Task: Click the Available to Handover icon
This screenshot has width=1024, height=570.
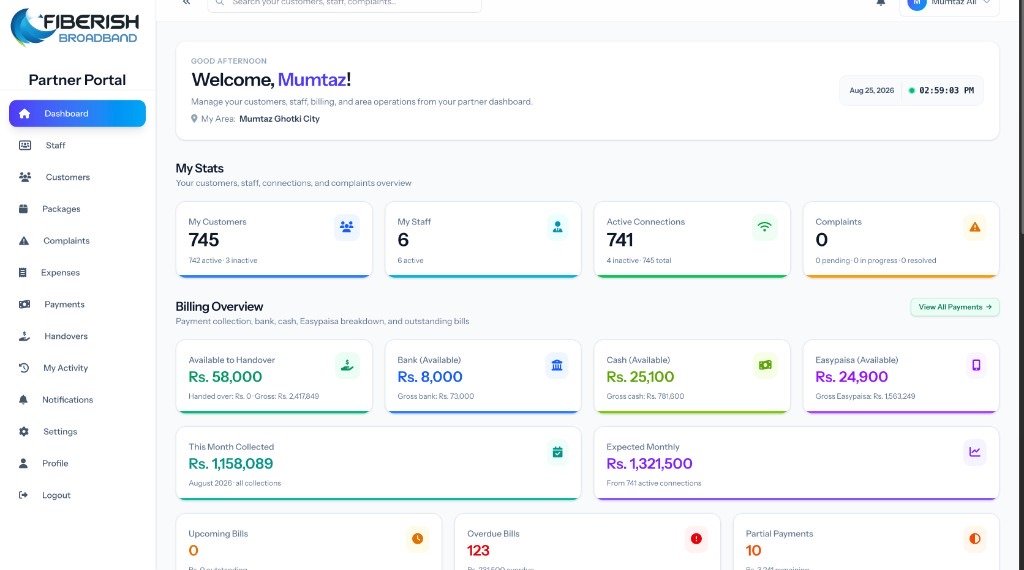Action: coord(347,365)
